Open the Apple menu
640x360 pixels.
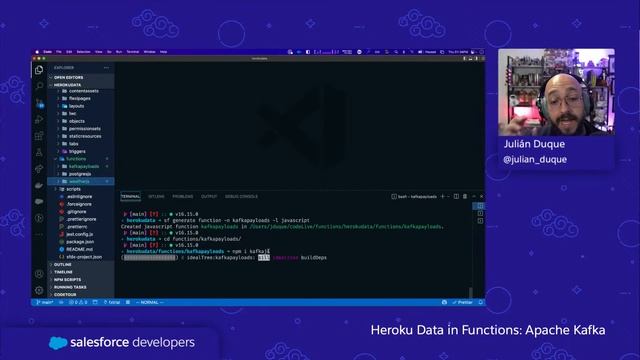click(x=37, y=52)
